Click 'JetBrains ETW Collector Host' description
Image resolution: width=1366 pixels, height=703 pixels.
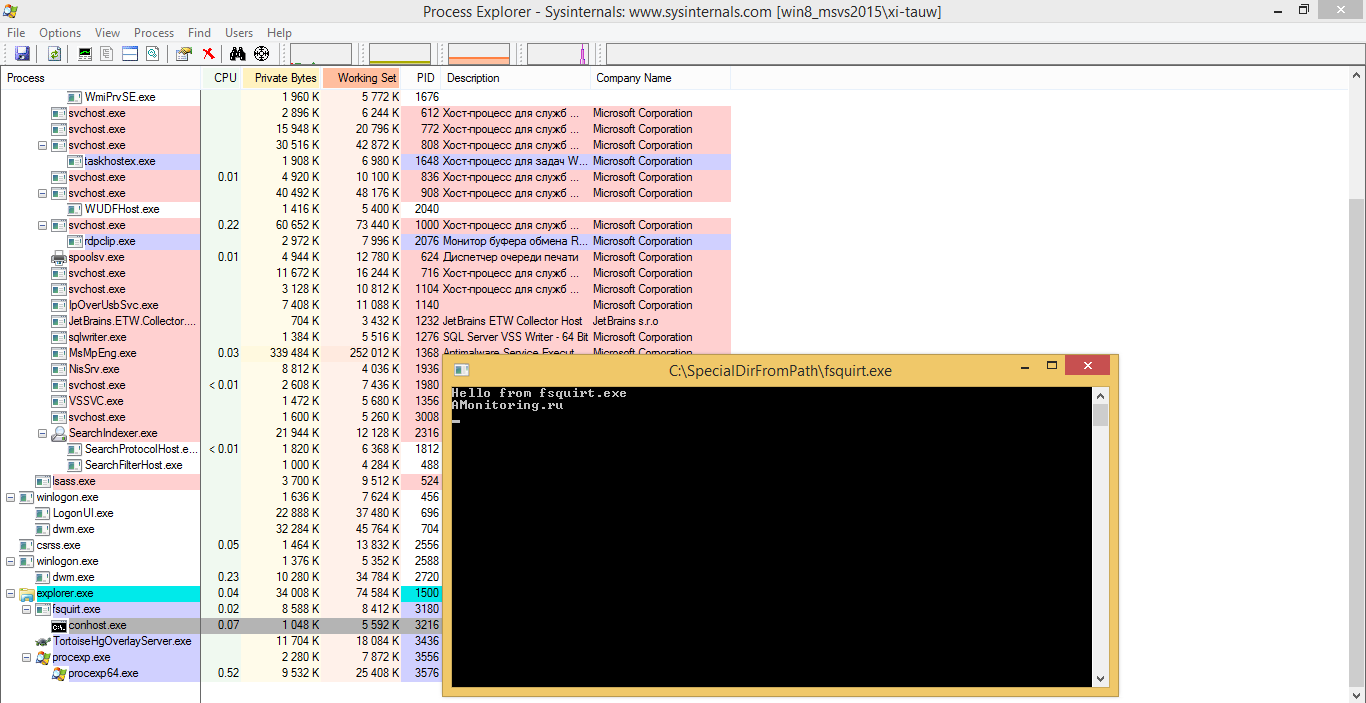(x=513, y=321)
